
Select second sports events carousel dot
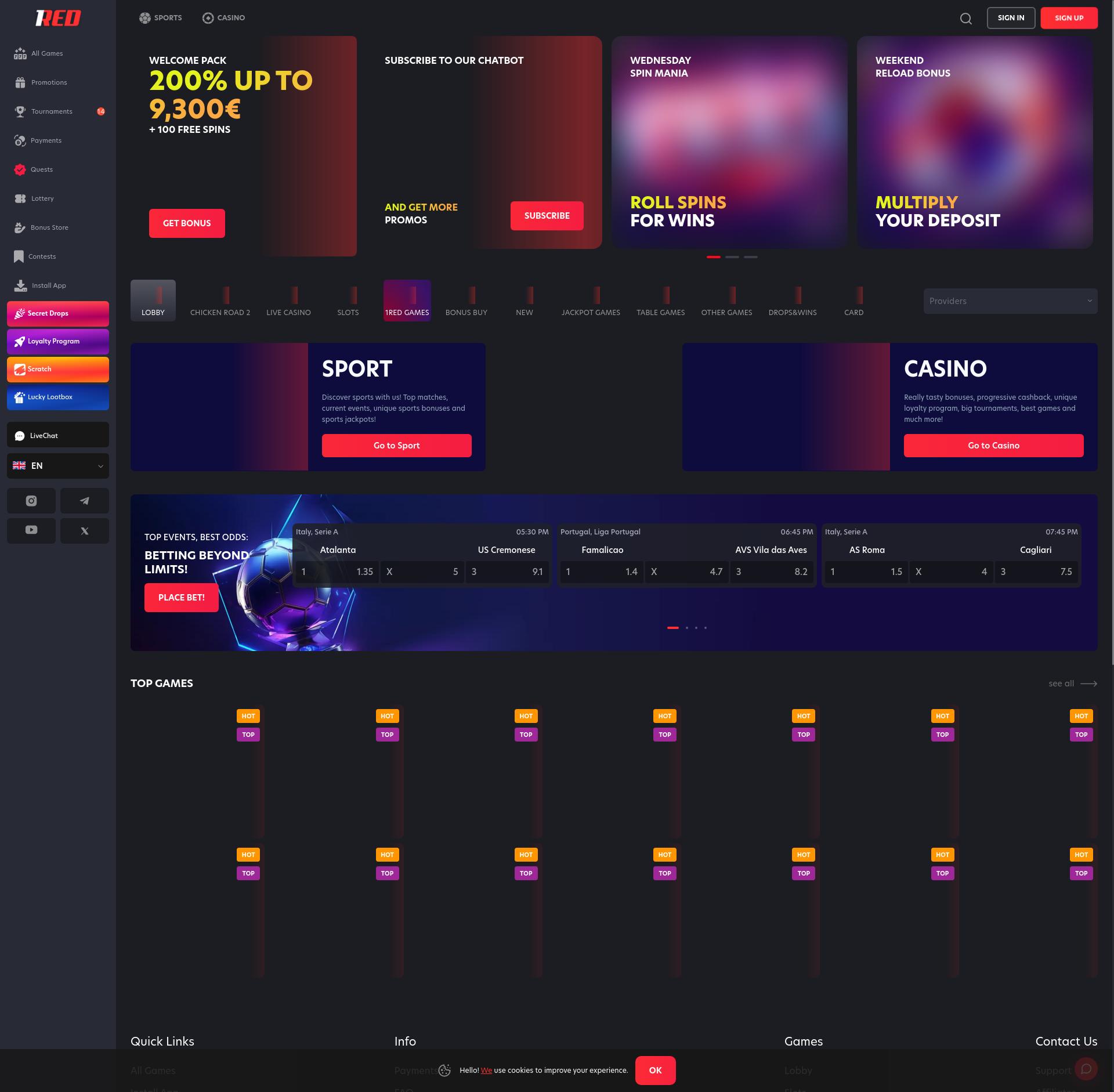click(687, 628)
